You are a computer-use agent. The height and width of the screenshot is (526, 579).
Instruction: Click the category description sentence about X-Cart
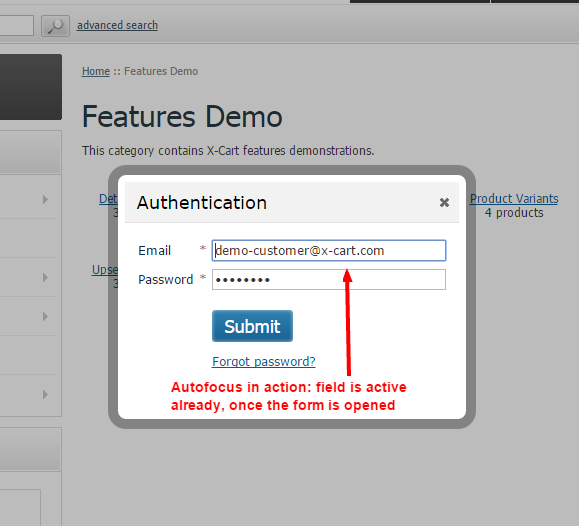[x=228, y=151]
